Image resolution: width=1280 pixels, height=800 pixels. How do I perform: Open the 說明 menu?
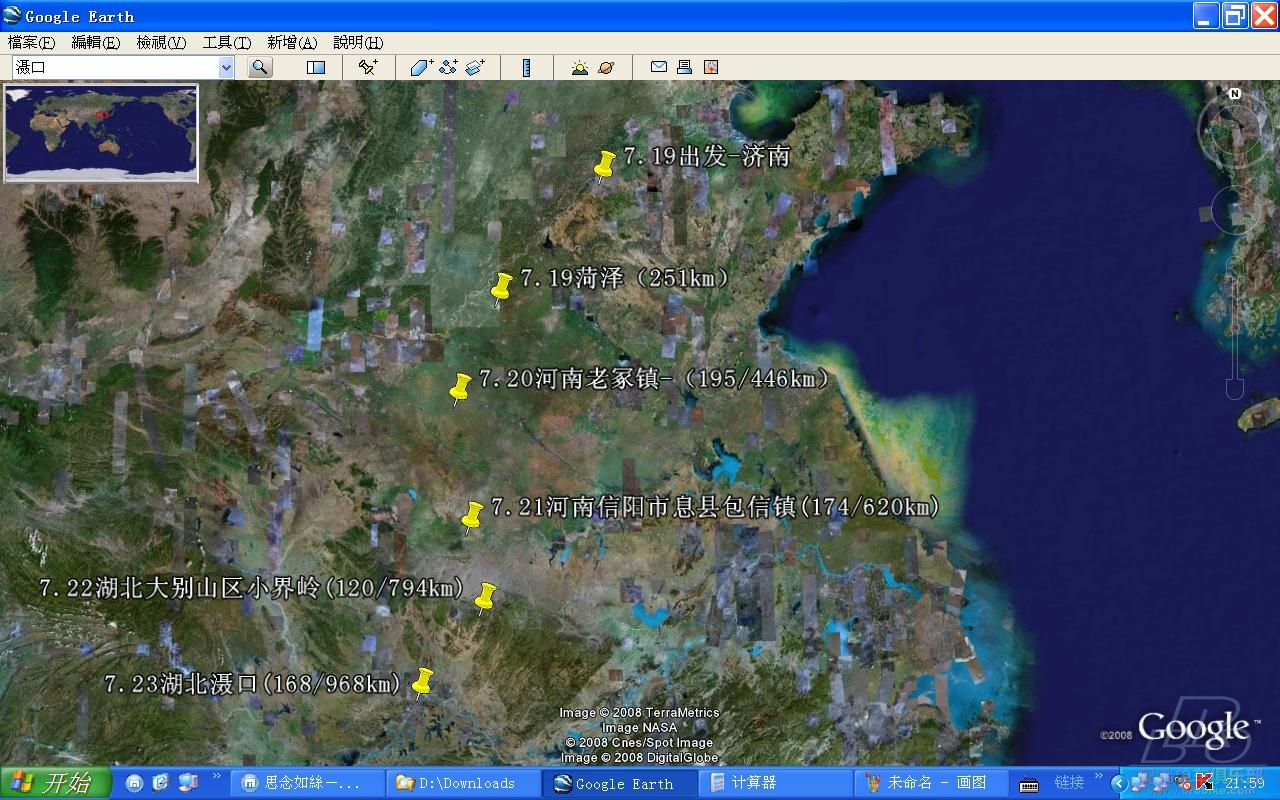[x=358, y=42]
